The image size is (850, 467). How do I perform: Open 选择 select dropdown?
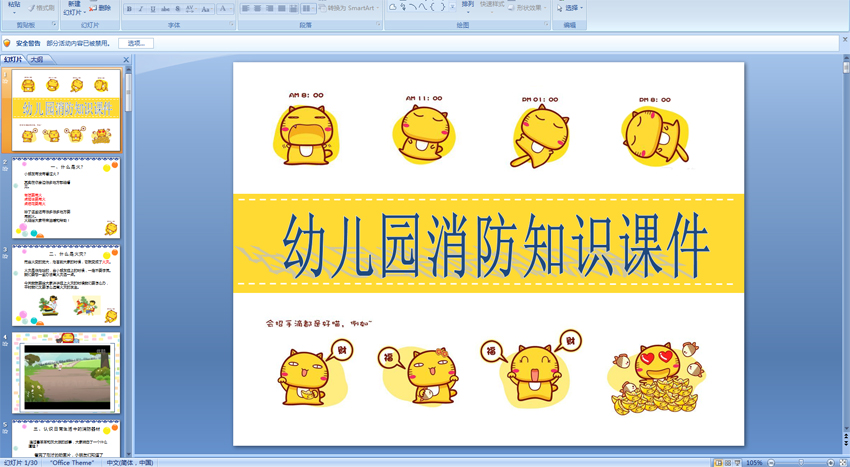(570, 8)
